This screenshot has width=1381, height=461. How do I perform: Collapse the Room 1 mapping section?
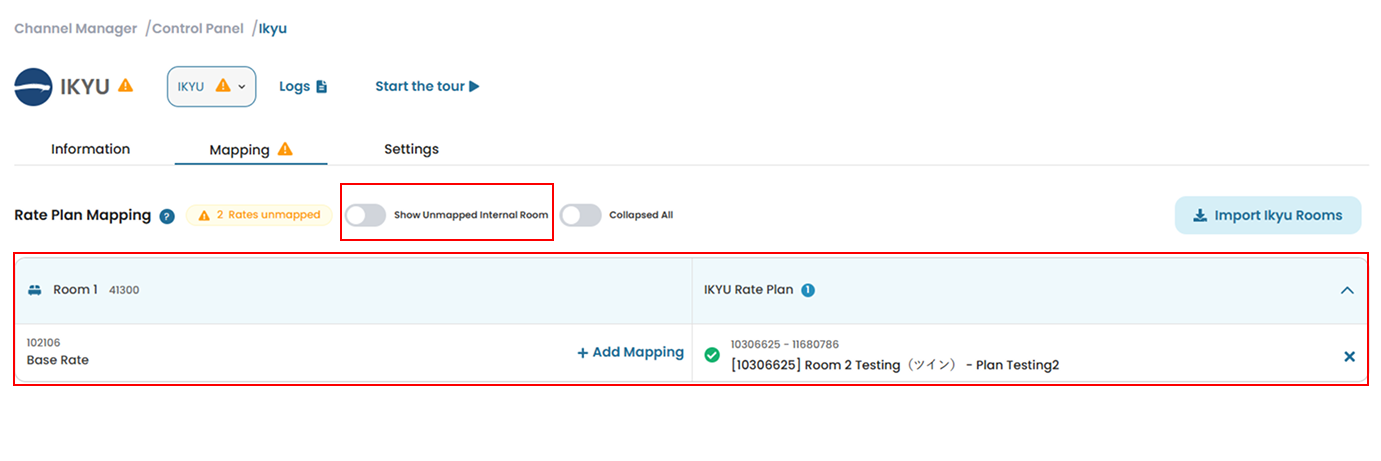coord(1347,290)
